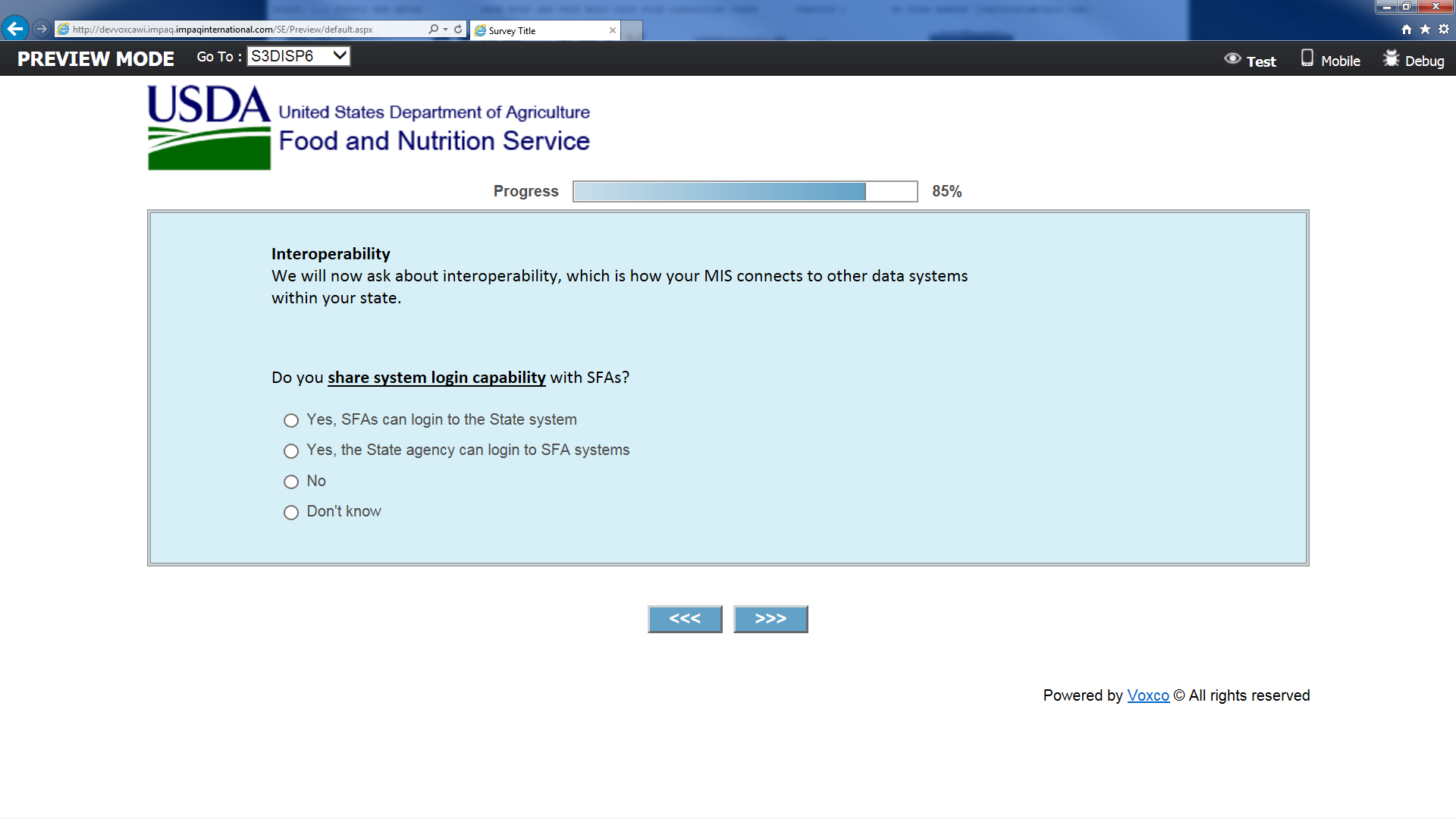This screenshot has height=819, width=1456.
Task: Choose the 'Don't know' radio option
Action: [291, 513]
